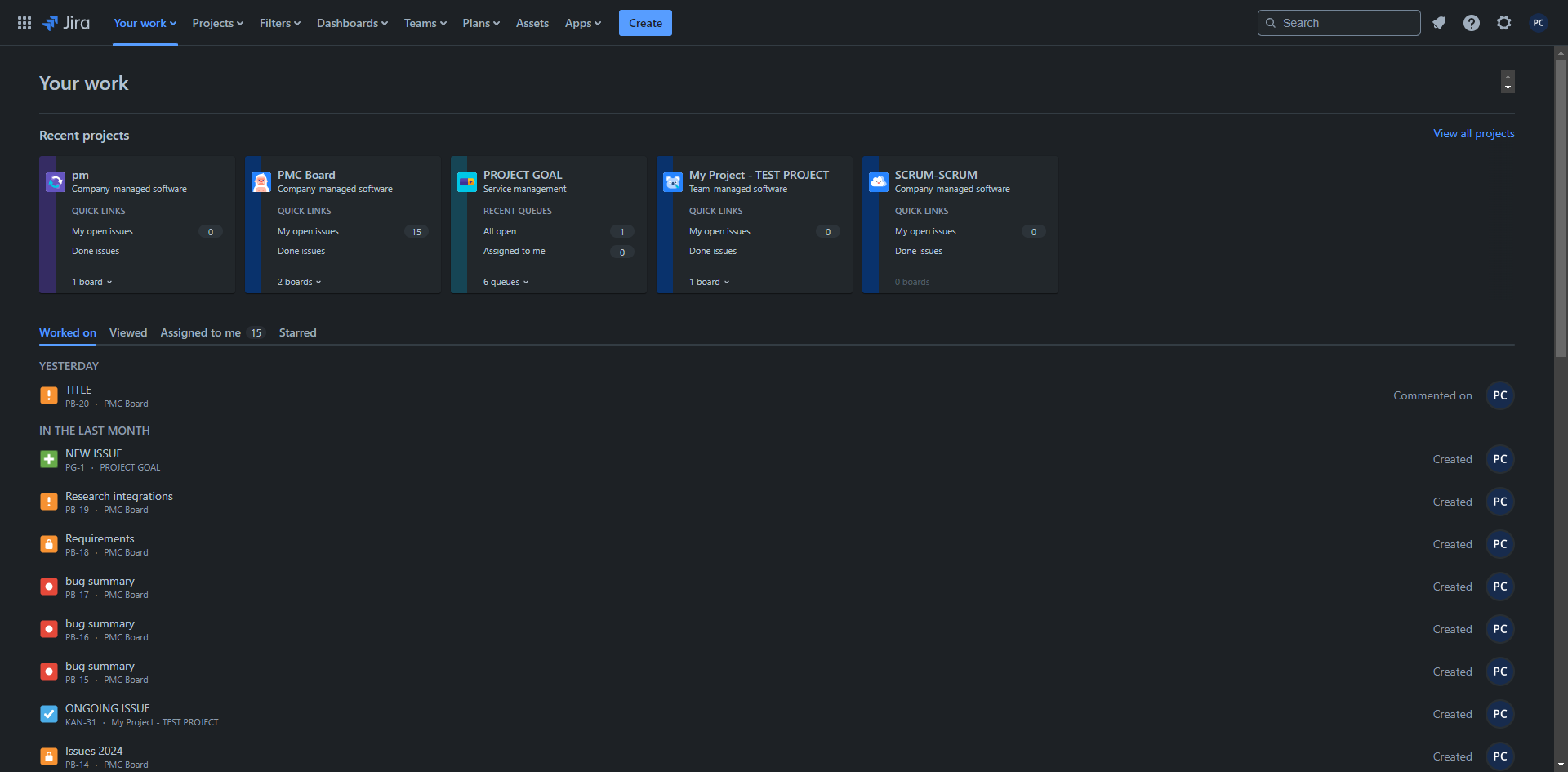Click the icon beside Research integrations
Screen dimensions: 1568x772
click(49, 502)
